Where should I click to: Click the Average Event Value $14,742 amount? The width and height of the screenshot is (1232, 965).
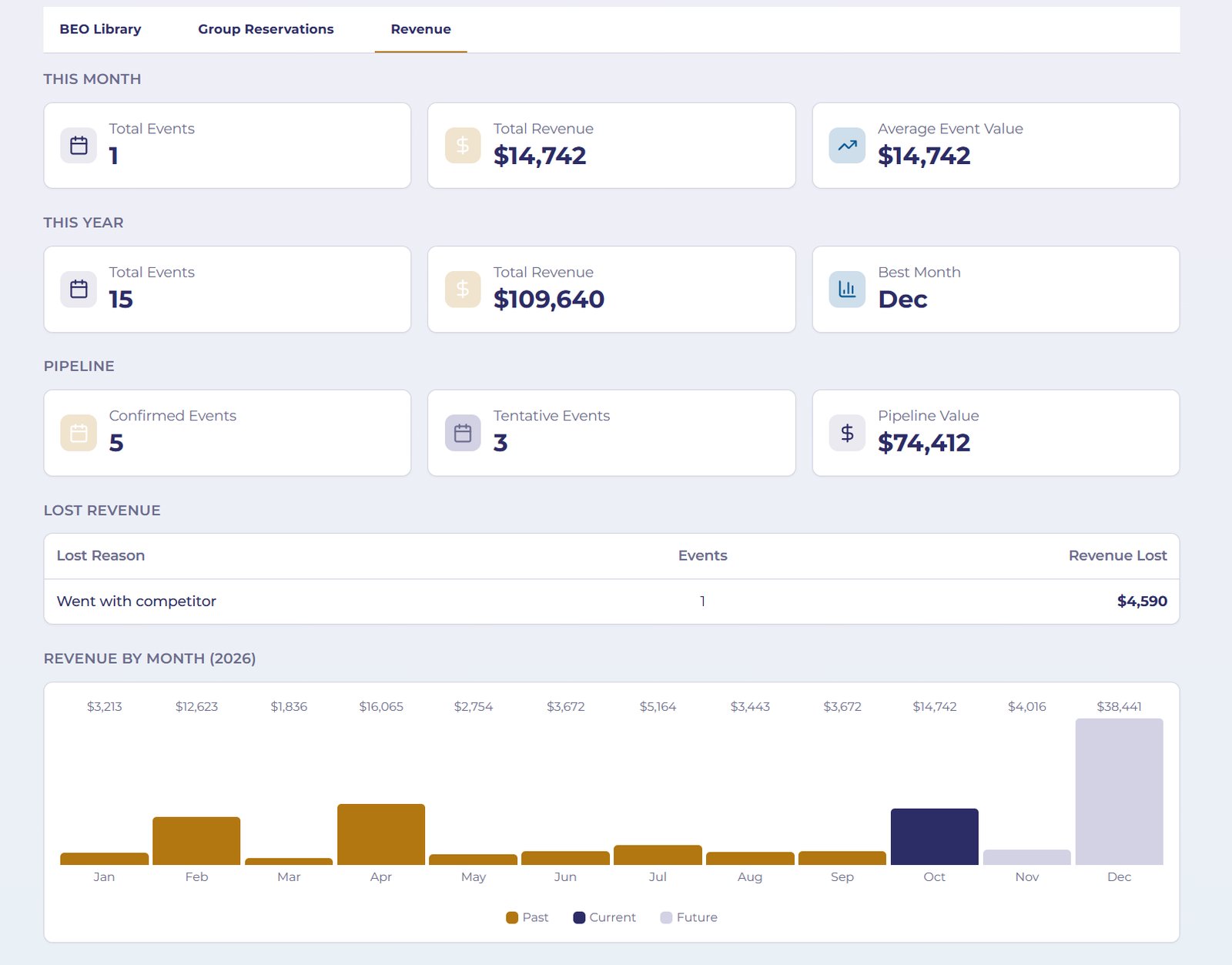tap(924, 156)
